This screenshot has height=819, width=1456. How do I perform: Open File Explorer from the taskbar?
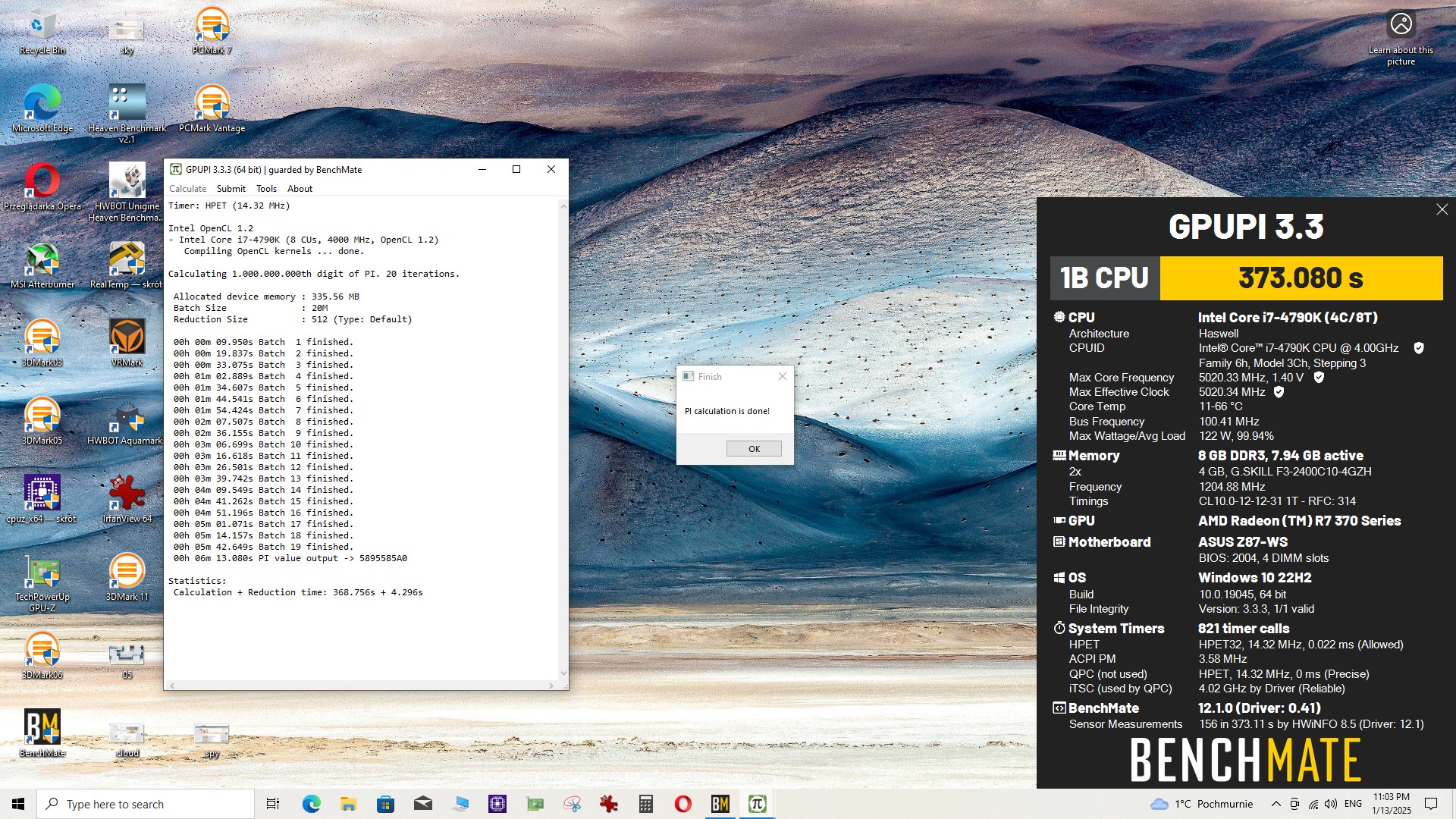[348, 804]
